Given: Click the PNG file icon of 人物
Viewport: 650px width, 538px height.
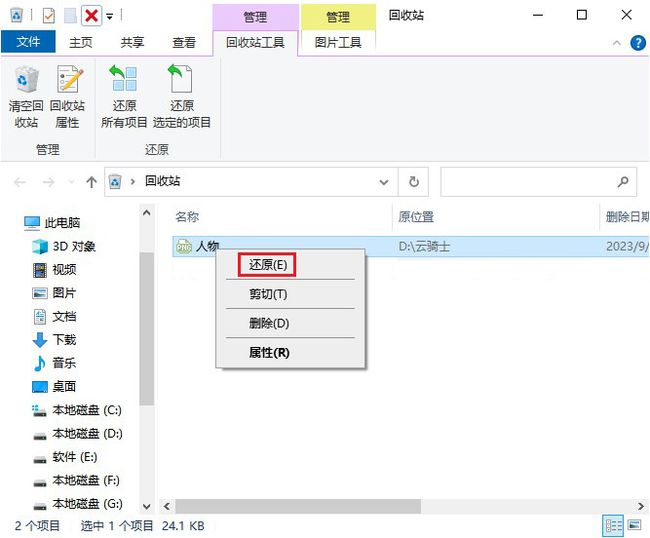Looking at the screenshot, I should click(x=184, y=247).
